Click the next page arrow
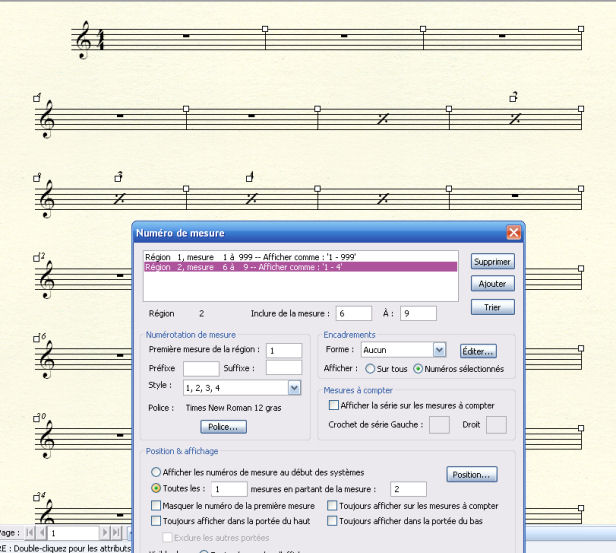 click(105, 534)
